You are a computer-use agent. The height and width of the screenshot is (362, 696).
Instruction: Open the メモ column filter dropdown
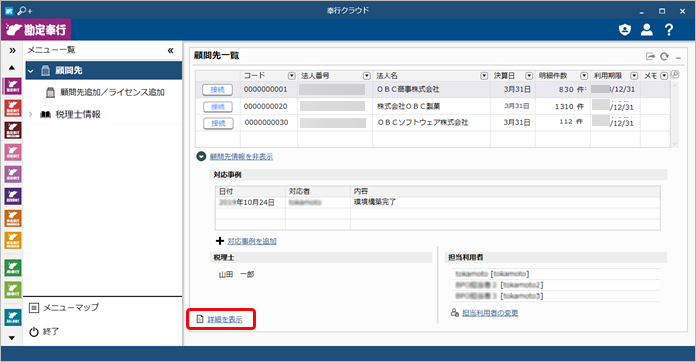point(664,76)
